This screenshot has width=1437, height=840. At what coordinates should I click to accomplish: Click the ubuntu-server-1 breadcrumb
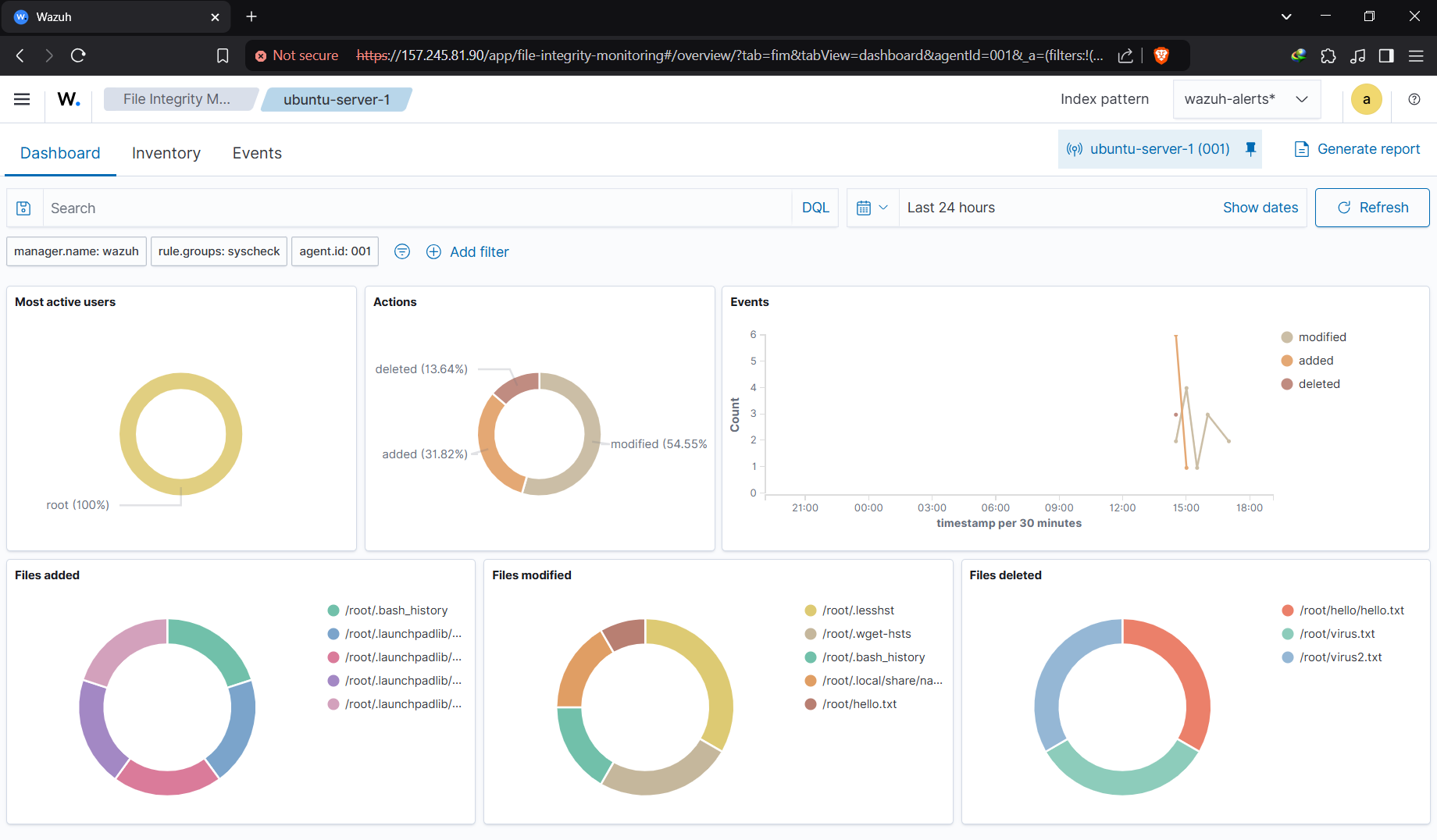point(337,99)
